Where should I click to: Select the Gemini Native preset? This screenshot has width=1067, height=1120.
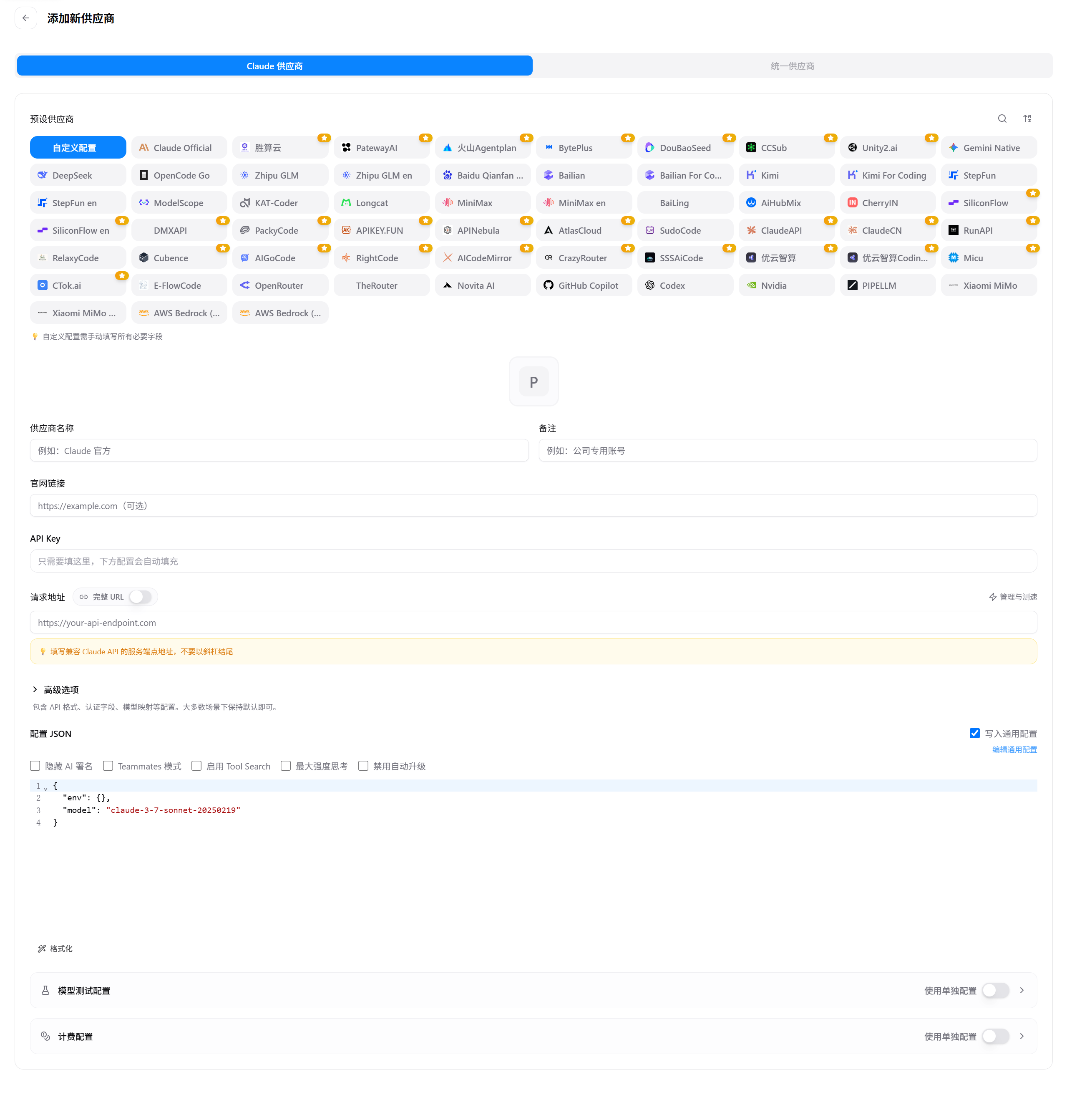coord(989,147)
